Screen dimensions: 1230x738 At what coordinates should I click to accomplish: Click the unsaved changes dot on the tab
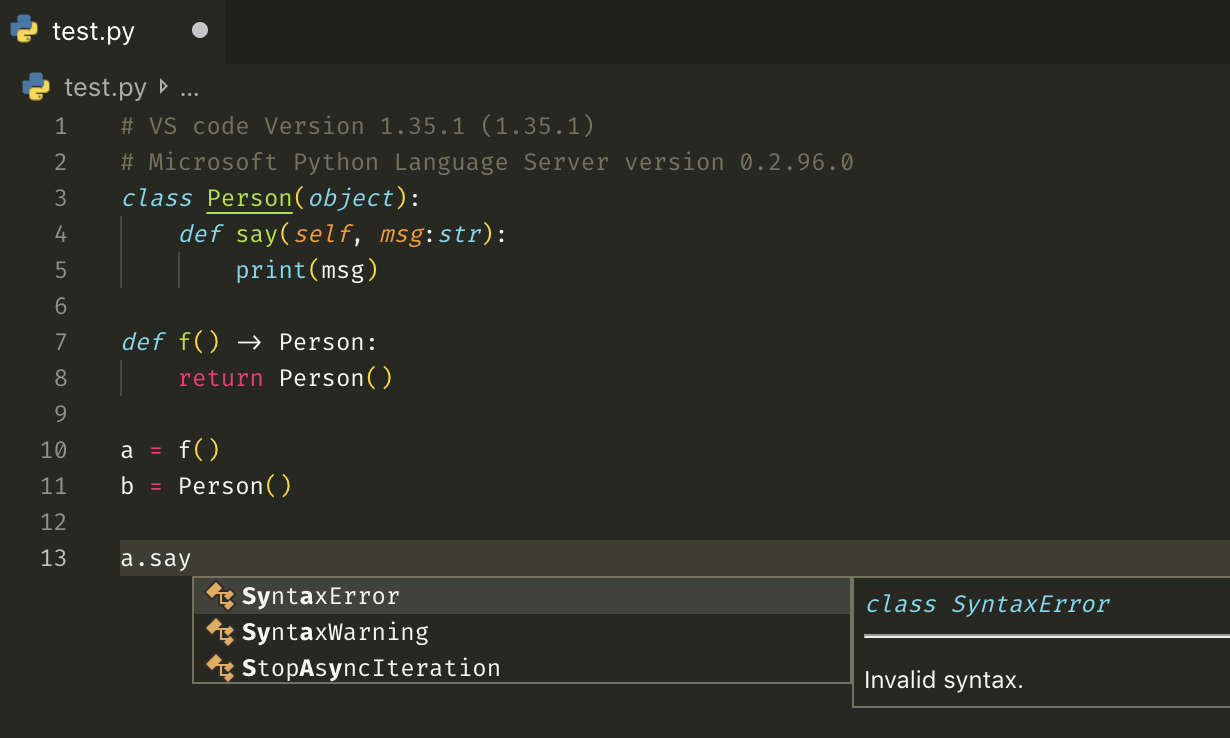point(198,29)
